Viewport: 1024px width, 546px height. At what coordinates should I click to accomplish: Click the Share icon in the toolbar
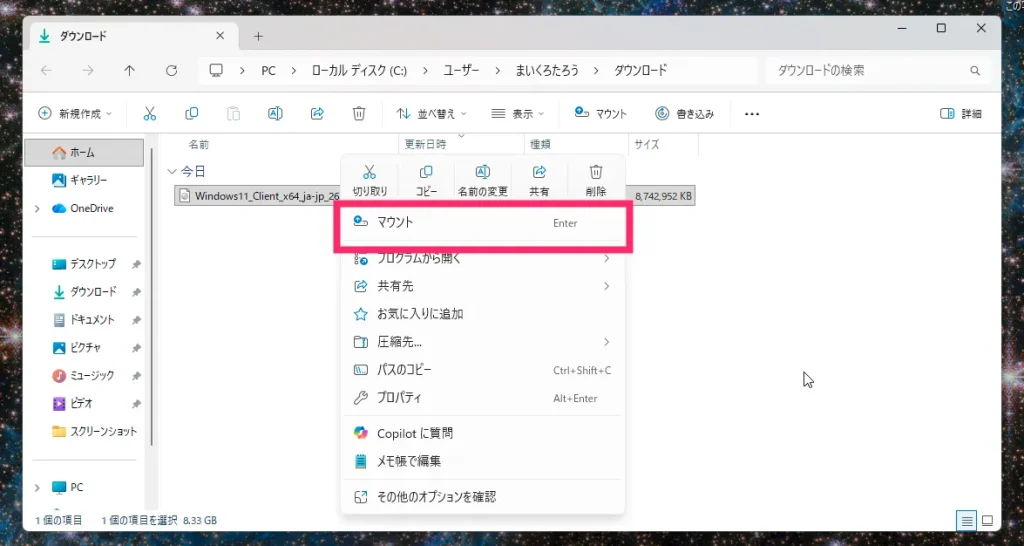point(317,114)
